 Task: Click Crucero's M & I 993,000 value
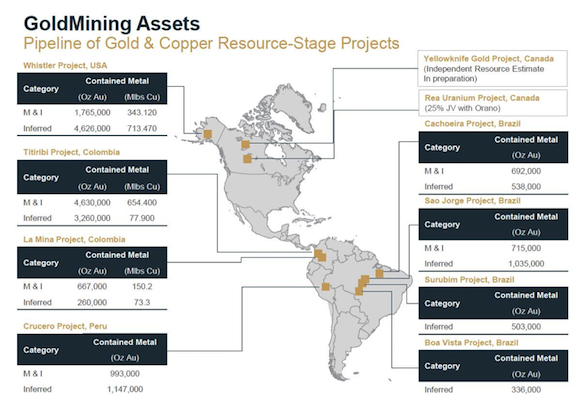[x=125, y=374]
